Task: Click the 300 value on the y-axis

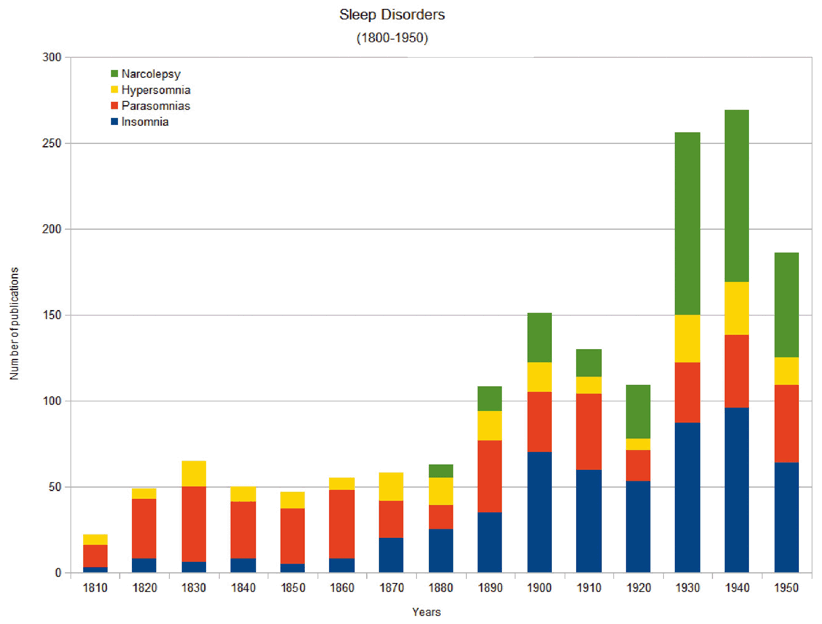Action: pos(51,58)
